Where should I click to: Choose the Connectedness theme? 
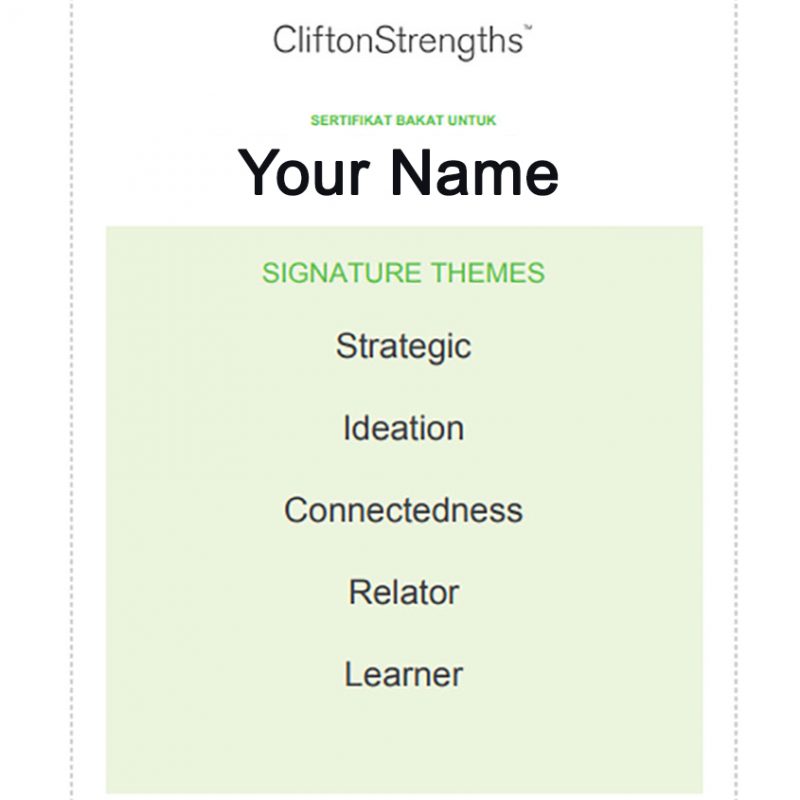point(403,510)
